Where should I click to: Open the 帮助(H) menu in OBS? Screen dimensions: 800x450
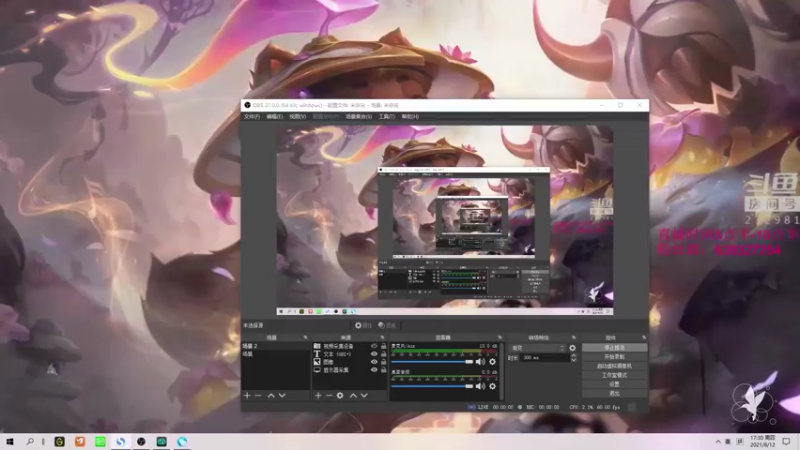point(410,117)
